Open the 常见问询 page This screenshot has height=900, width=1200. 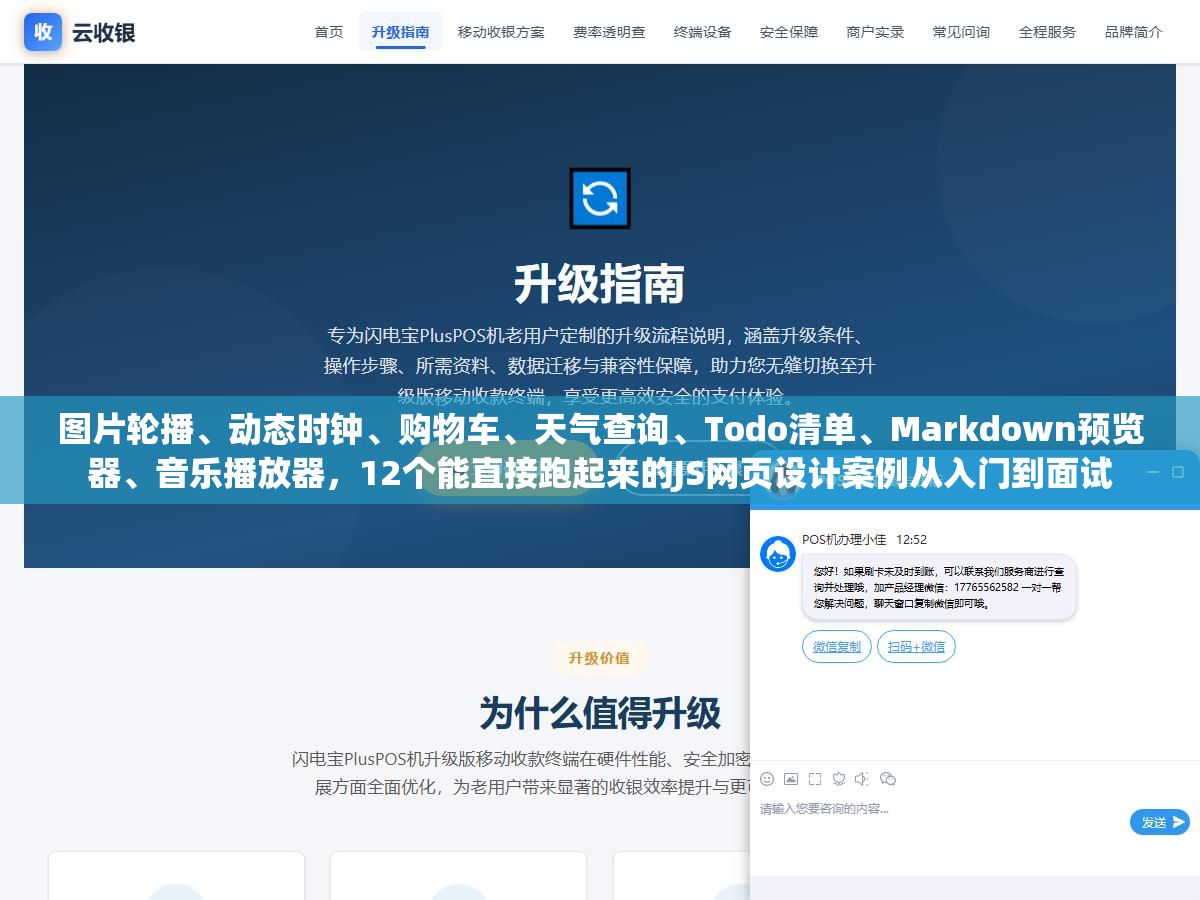point(961,32)
